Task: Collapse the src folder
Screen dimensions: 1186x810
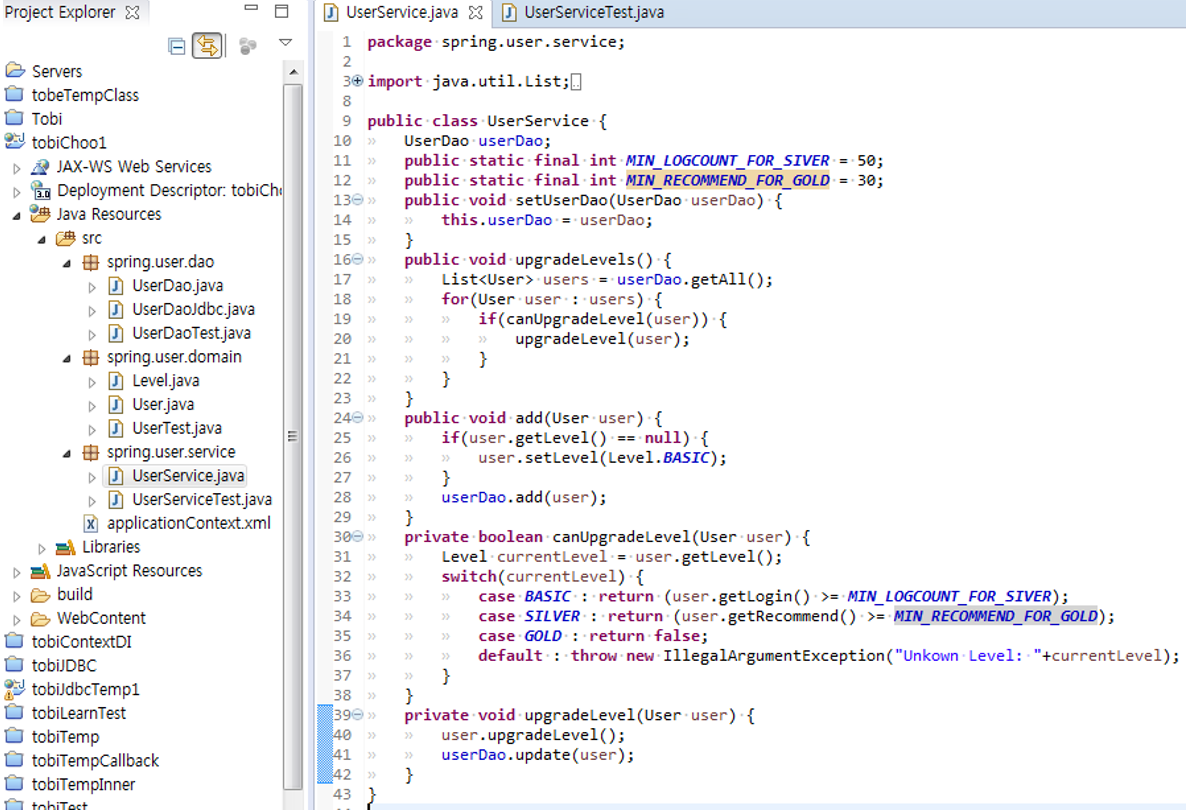Action: 42,239
